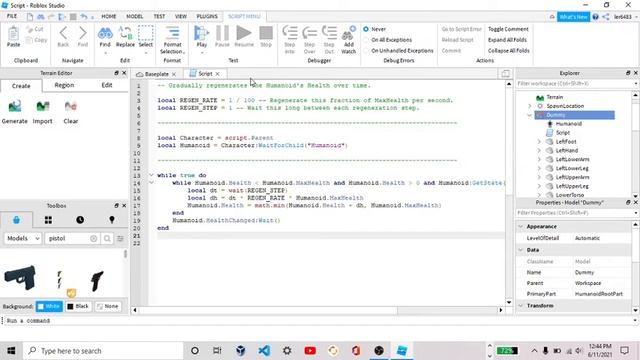Open the Toolbox search filter options icon
640x360 pixels.
pos(120,238)
